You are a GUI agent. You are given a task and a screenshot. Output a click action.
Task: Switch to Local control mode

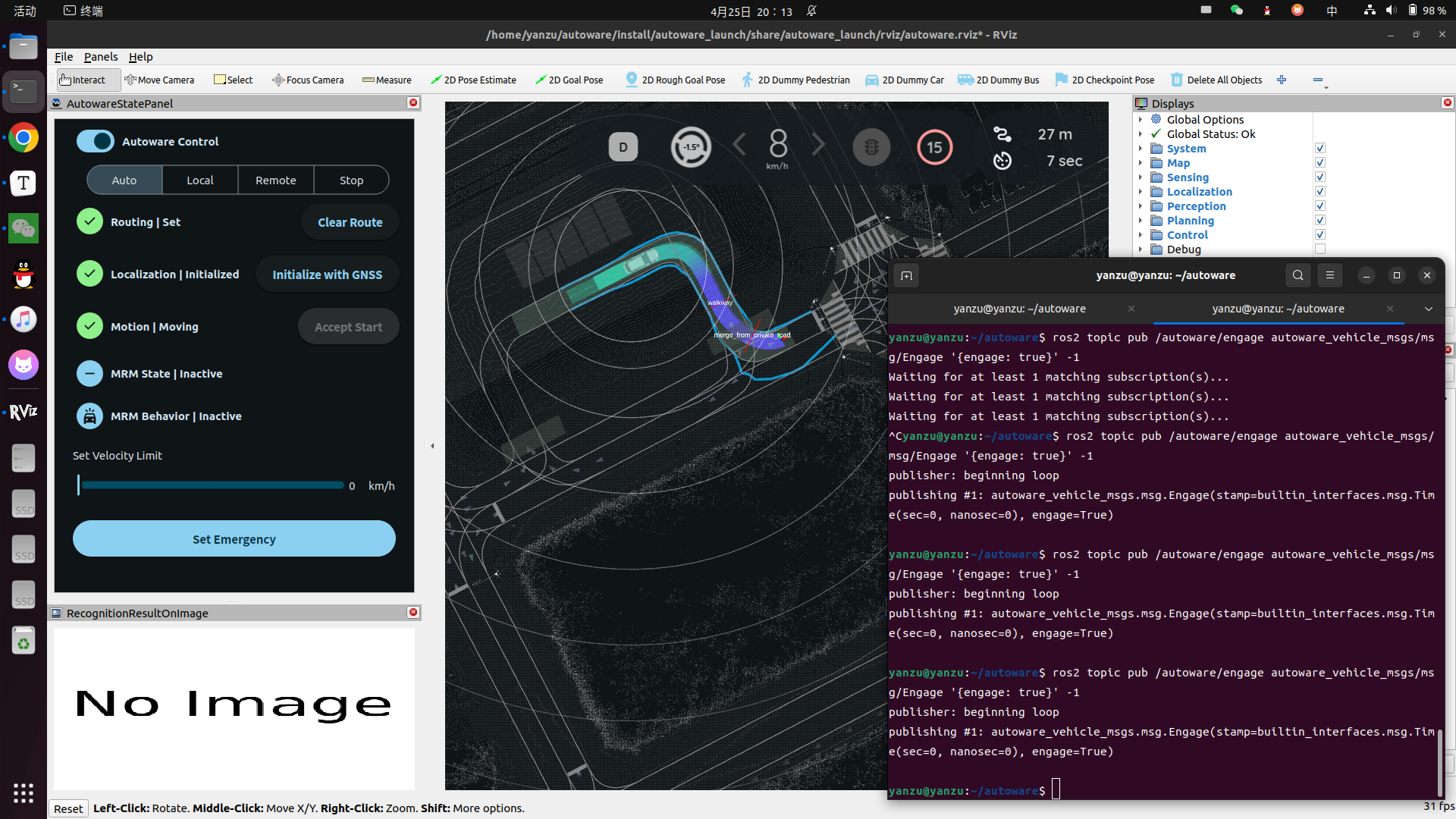[200, 180]
